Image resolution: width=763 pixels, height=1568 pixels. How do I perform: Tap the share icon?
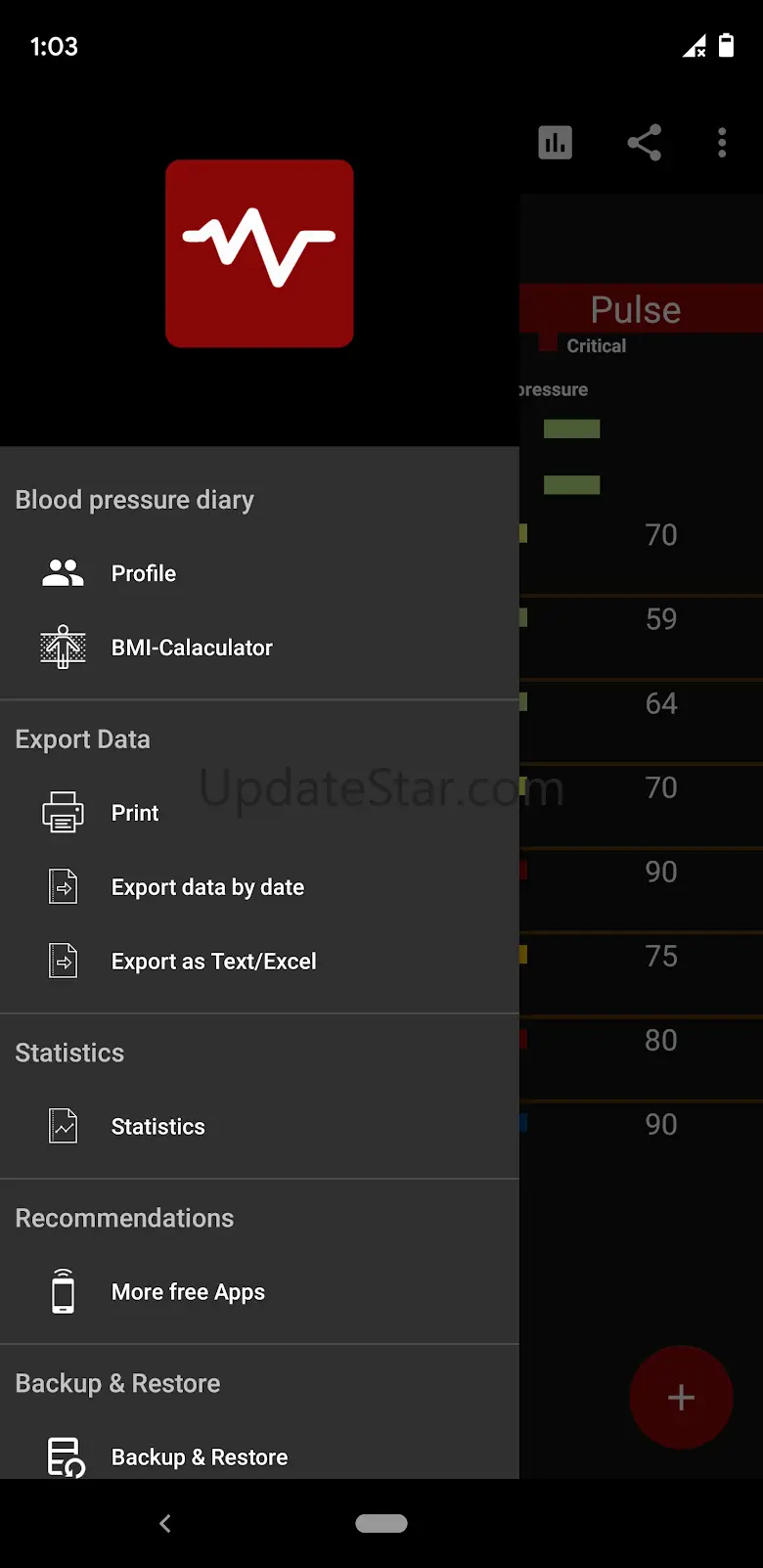[x=644, y=143]
